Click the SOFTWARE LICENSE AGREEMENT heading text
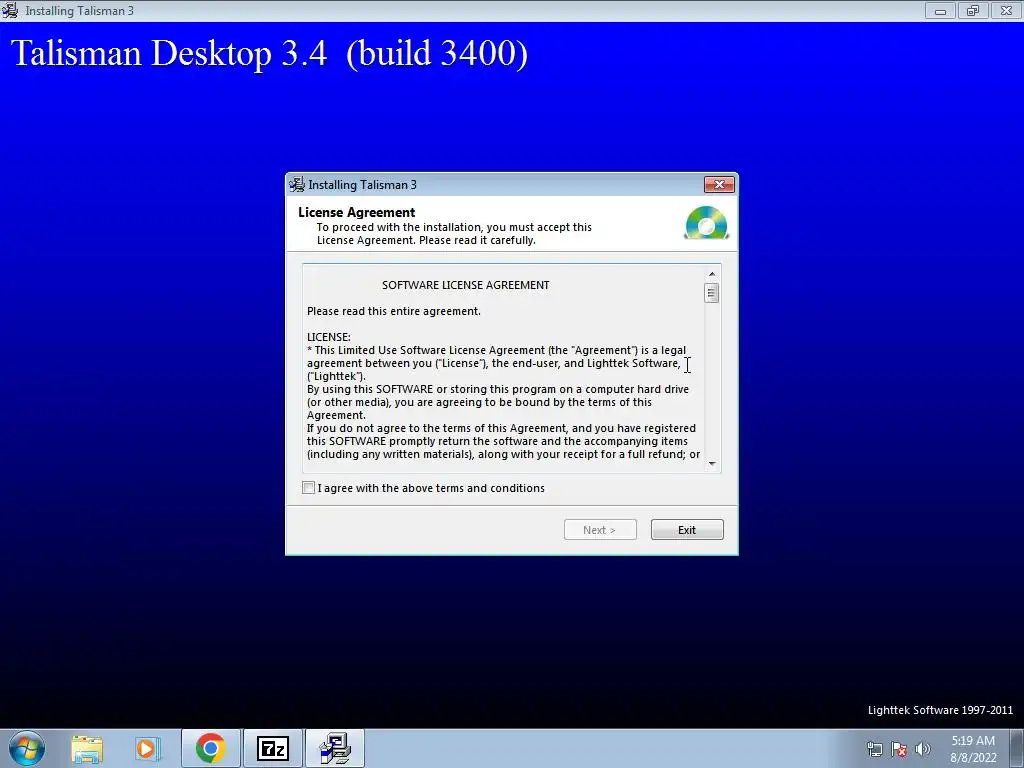 [x=466, y=285]
